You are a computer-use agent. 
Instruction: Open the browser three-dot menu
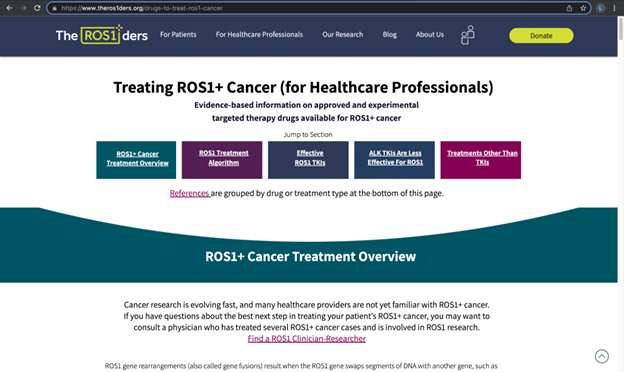(x=614, y=8)
